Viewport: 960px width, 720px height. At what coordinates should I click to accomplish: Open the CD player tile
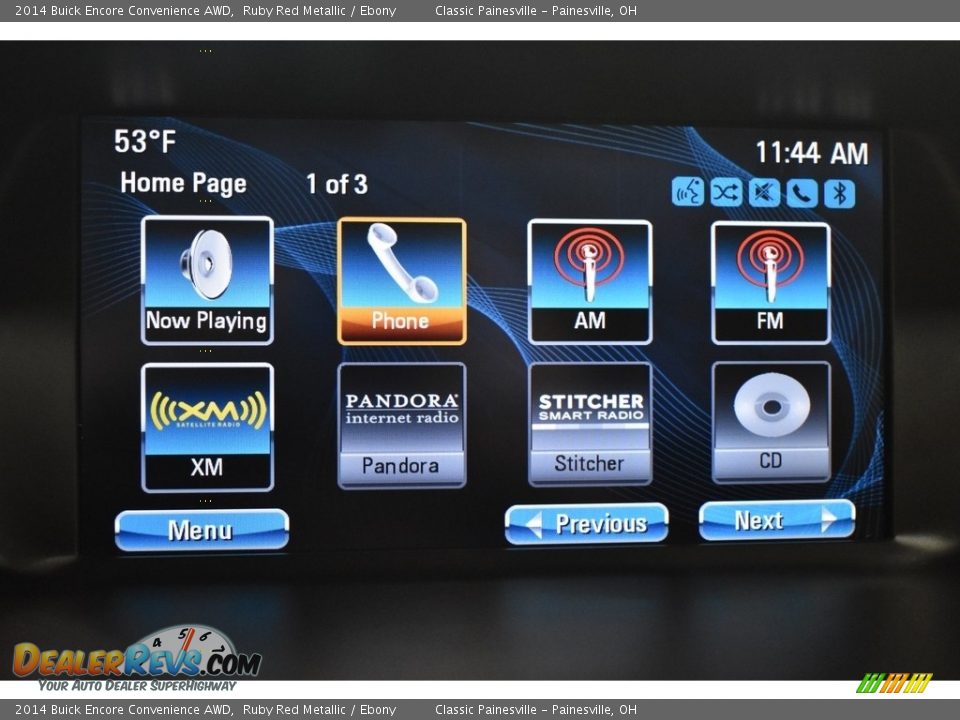pyautogui.click(x=771, y=422)
